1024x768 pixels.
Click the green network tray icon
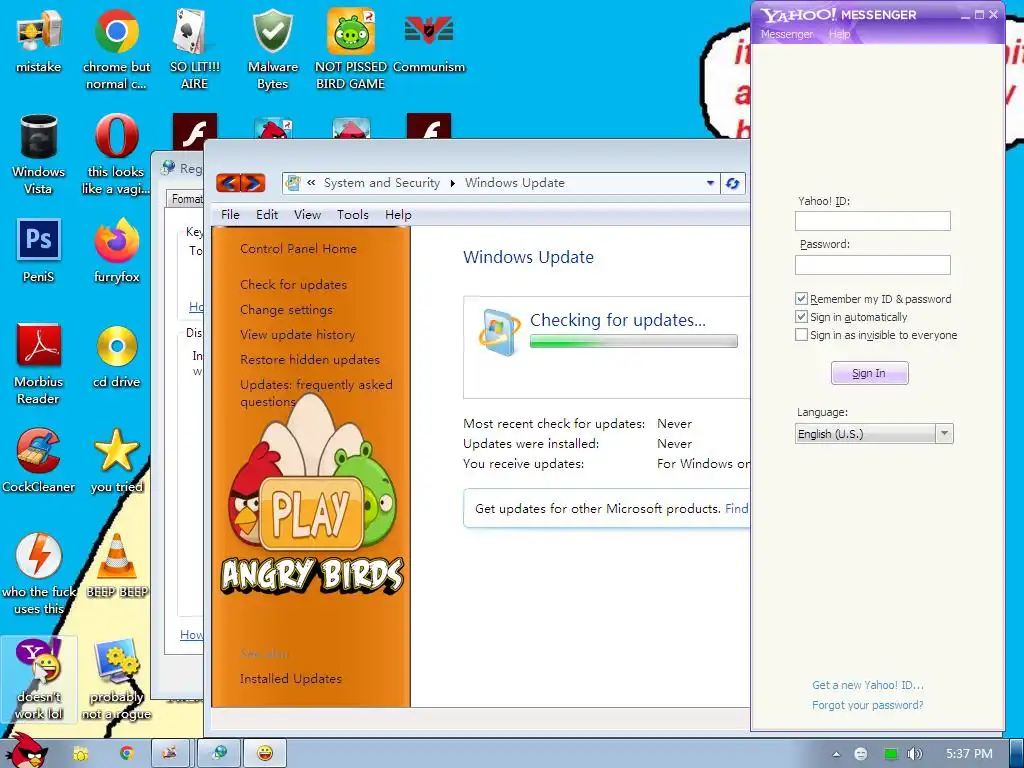pos(890,754)
